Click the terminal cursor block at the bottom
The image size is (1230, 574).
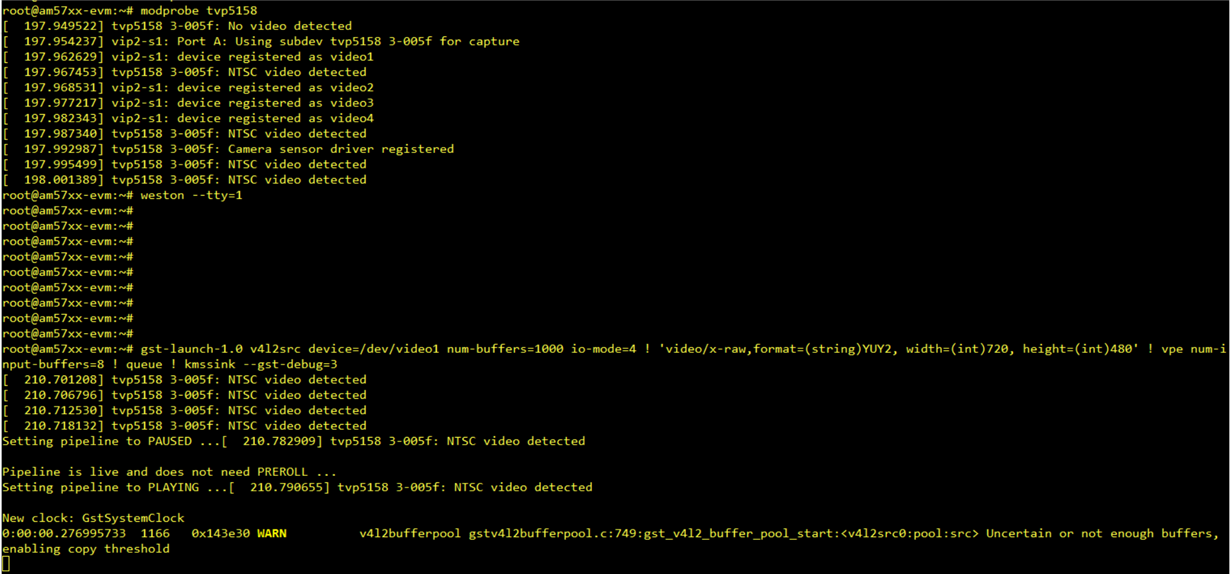pyautogui.click(x=6, y=565)
